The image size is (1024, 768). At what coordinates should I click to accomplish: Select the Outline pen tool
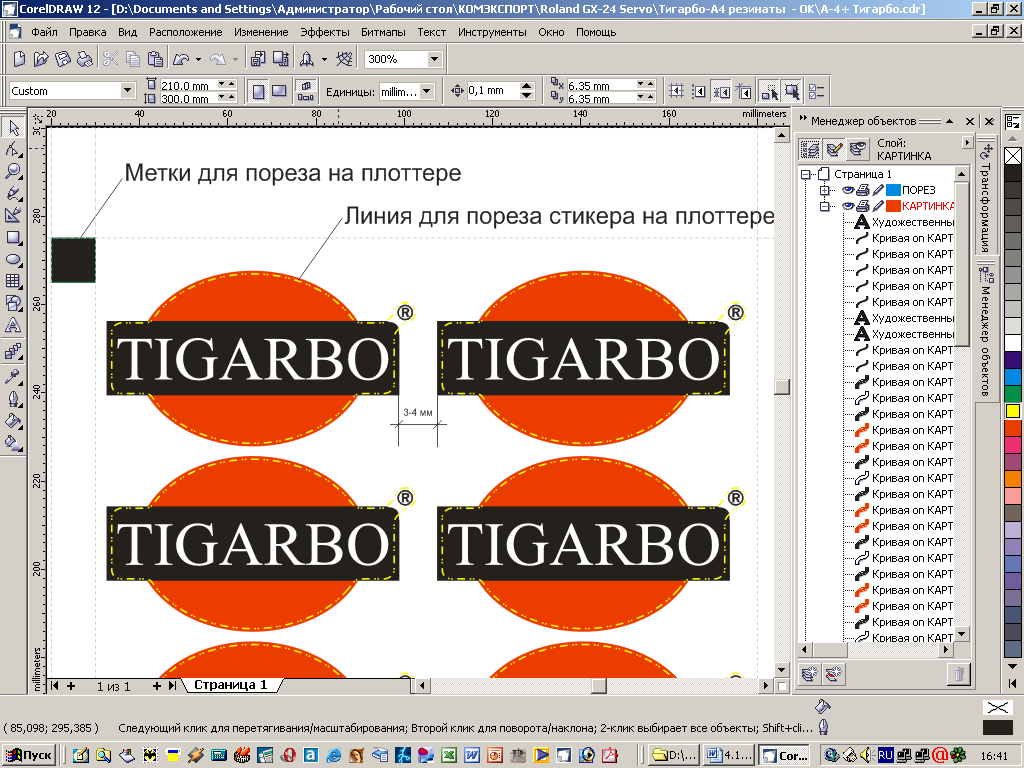point(13,399)
